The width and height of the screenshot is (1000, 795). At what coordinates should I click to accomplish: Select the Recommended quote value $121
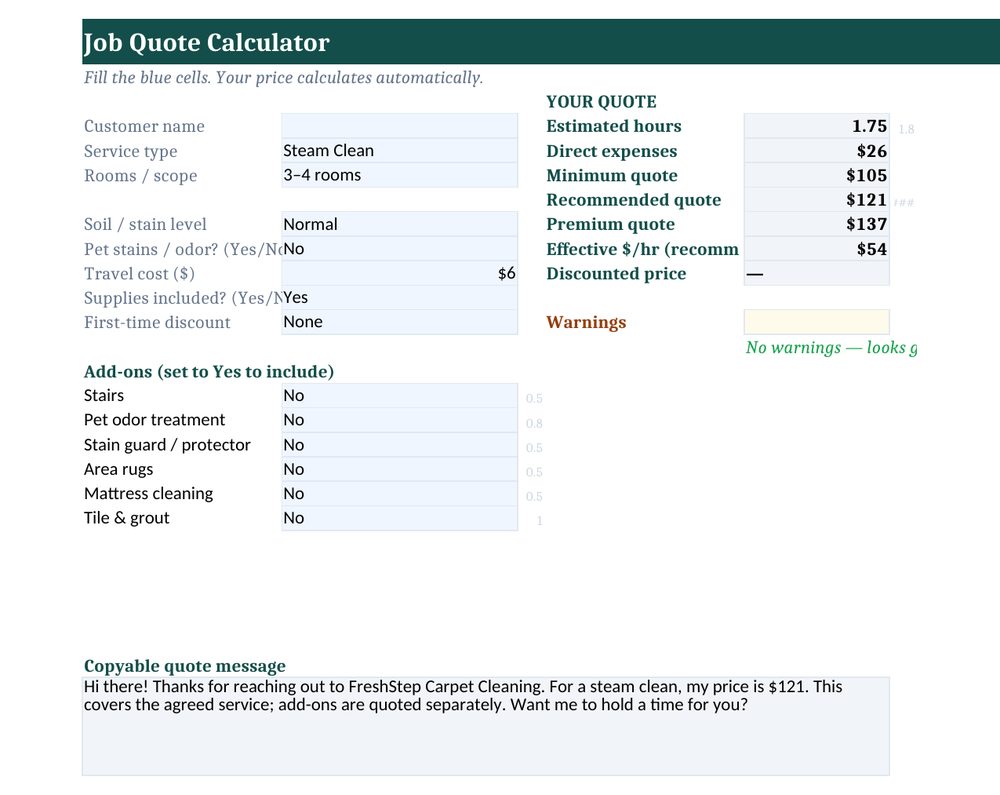point(816,200)
